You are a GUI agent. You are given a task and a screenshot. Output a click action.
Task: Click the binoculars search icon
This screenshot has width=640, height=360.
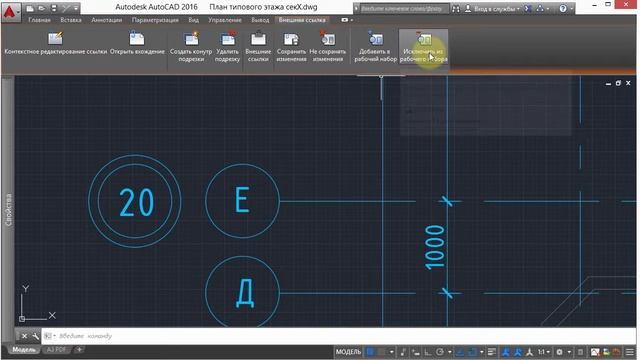pos(456,8)
